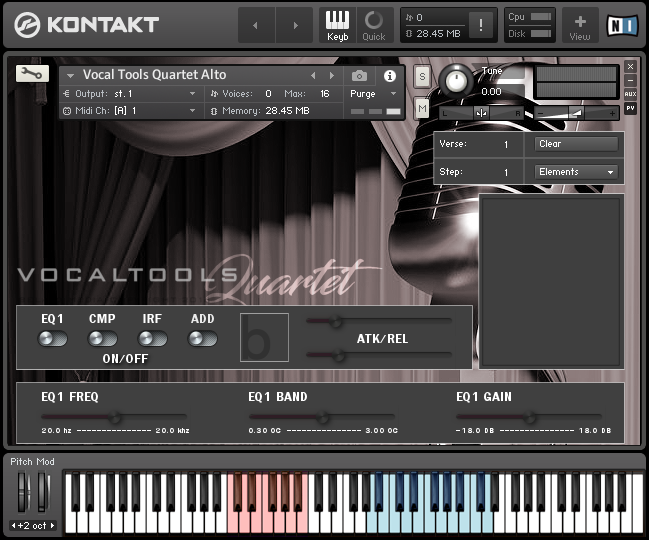Click the volume slider handle

pyautogui.click(x=576, y=113)
